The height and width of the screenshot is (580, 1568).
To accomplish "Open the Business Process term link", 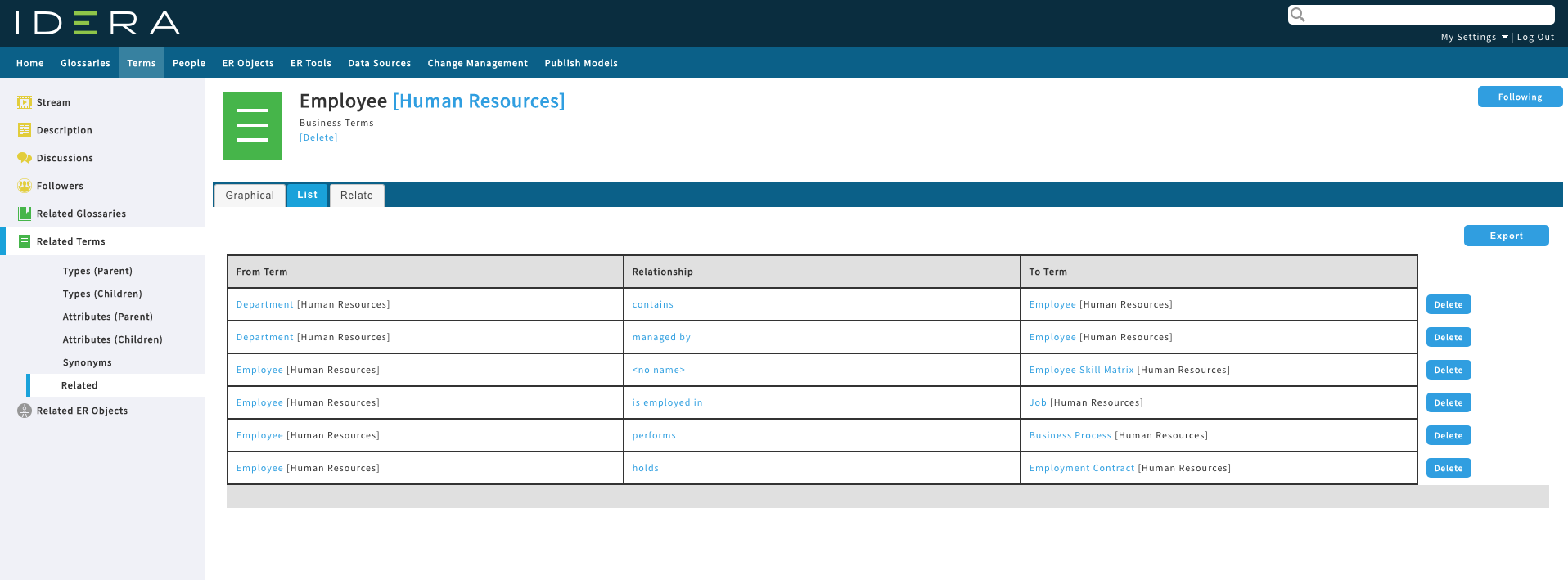I will 1070,435.
